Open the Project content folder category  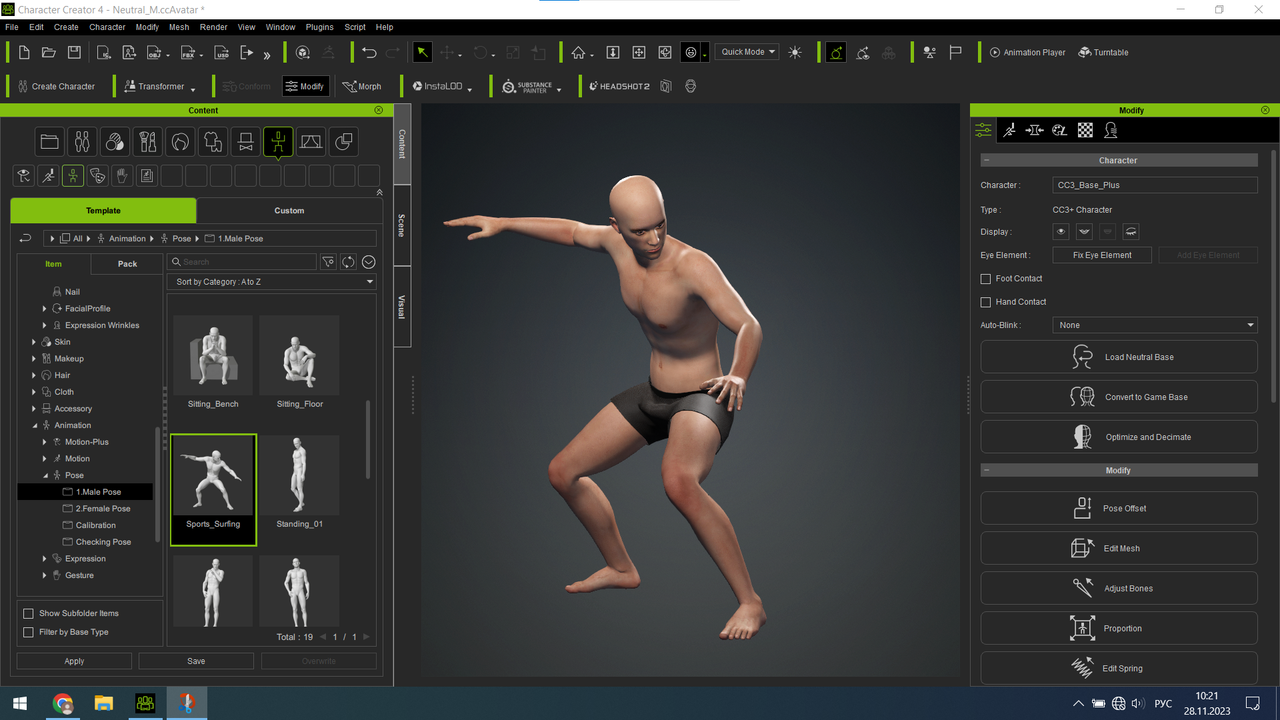click(49, 142)
